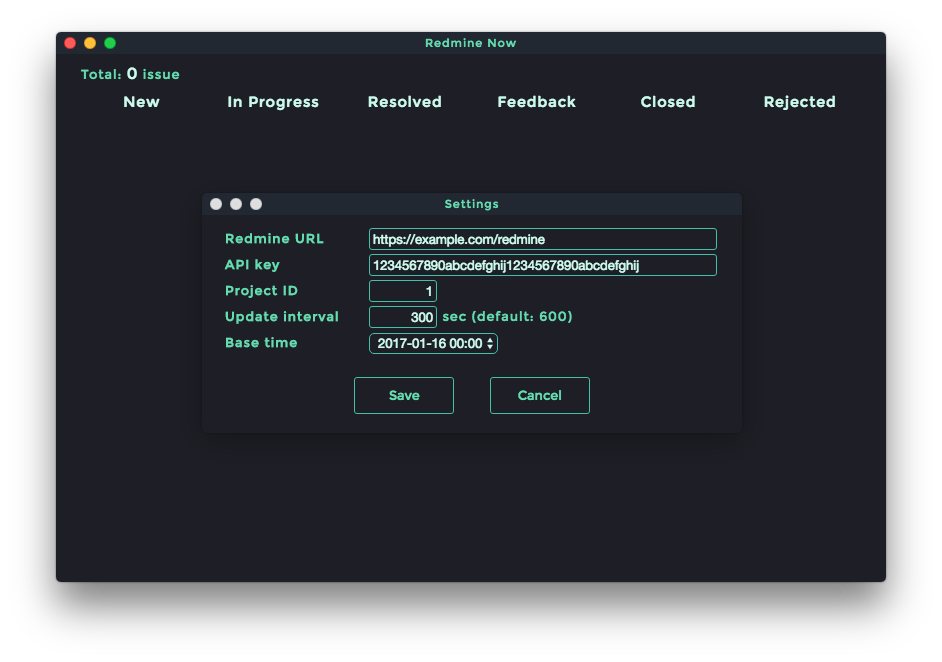Open the Base time dropdown
Viewport: 942px width, 662px height.
433,343
